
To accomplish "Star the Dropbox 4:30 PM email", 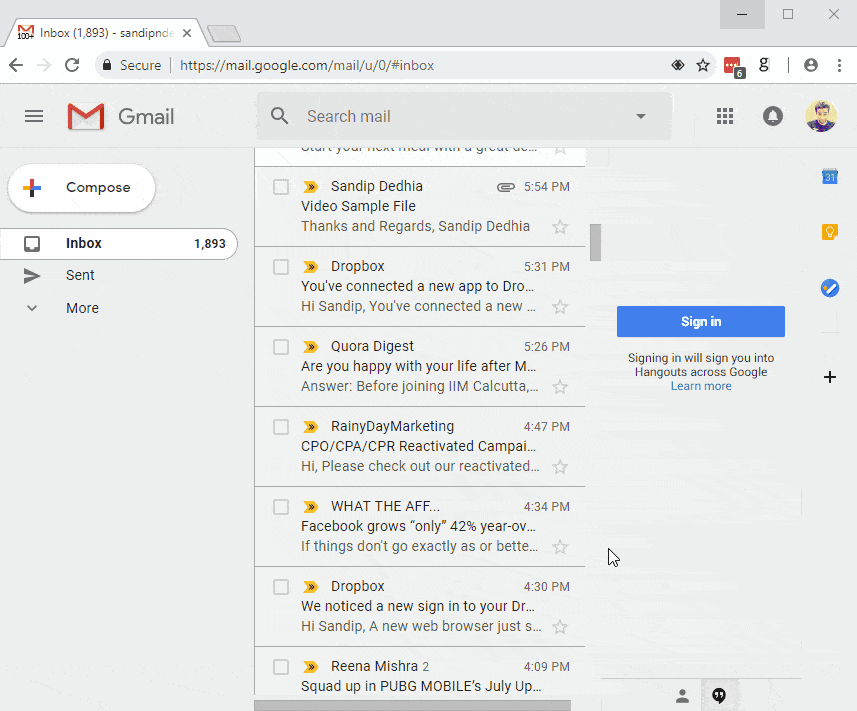I will (x=560, y=627).
